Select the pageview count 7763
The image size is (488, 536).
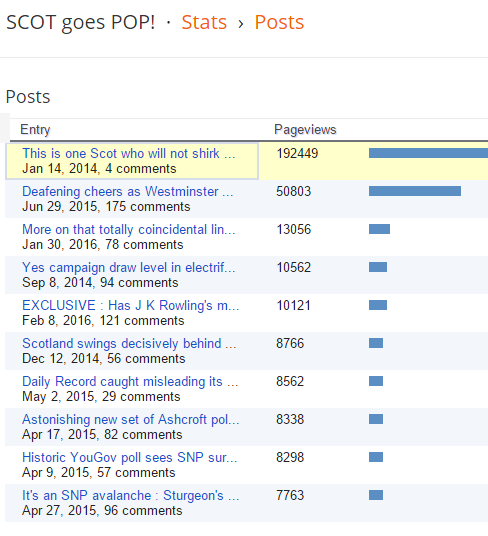click(290, 495)
